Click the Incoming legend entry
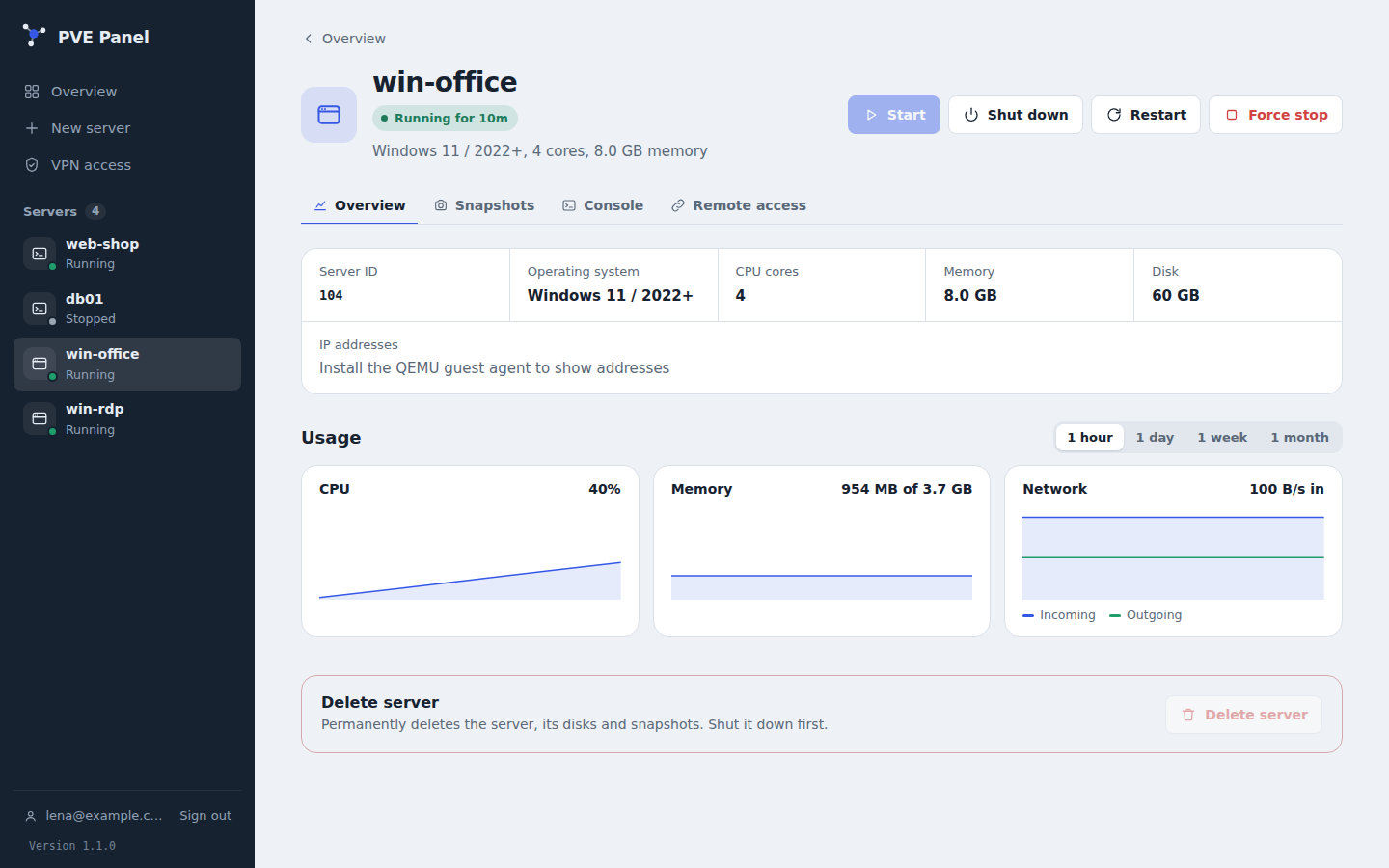This screenshot has width=1389, height=868. click(x=1059, y=615)
